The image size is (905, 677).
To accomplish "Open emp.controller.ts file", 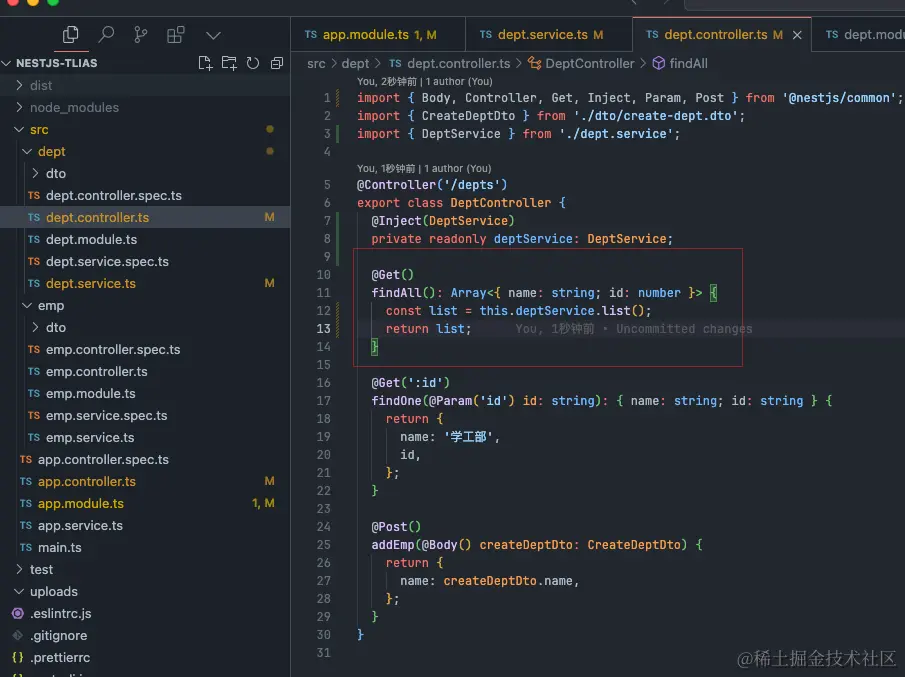I will (96, 372).
